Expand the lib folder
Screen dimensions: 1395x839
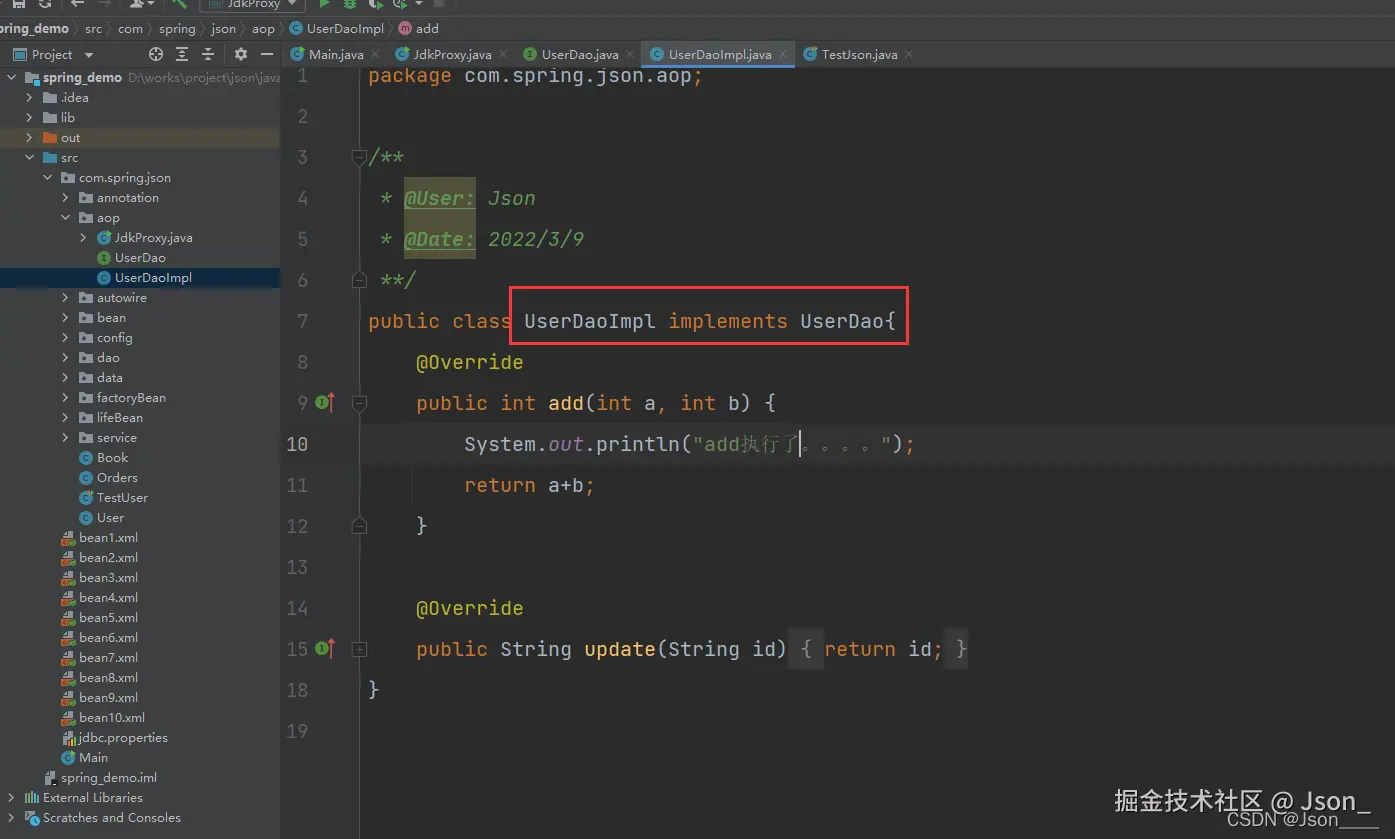[x=30, y=118]
